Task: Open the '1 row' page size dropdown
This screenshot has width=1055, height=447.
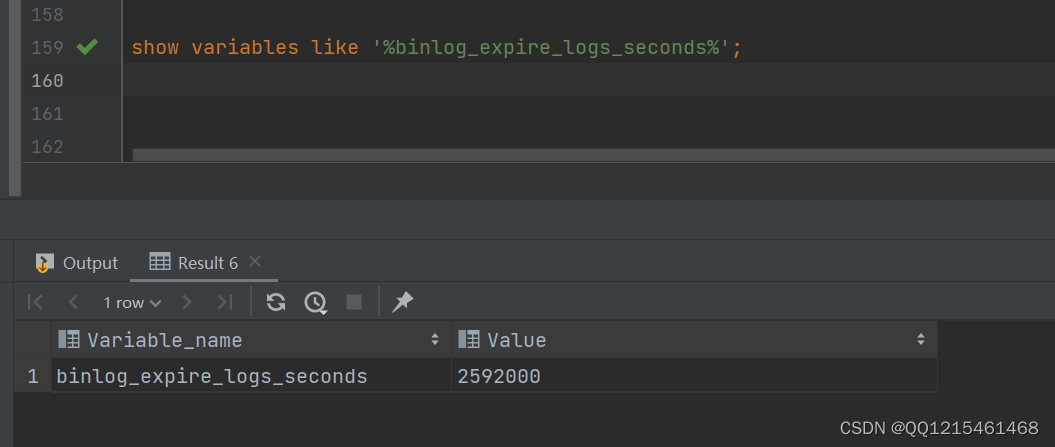Action: (132, 303)
